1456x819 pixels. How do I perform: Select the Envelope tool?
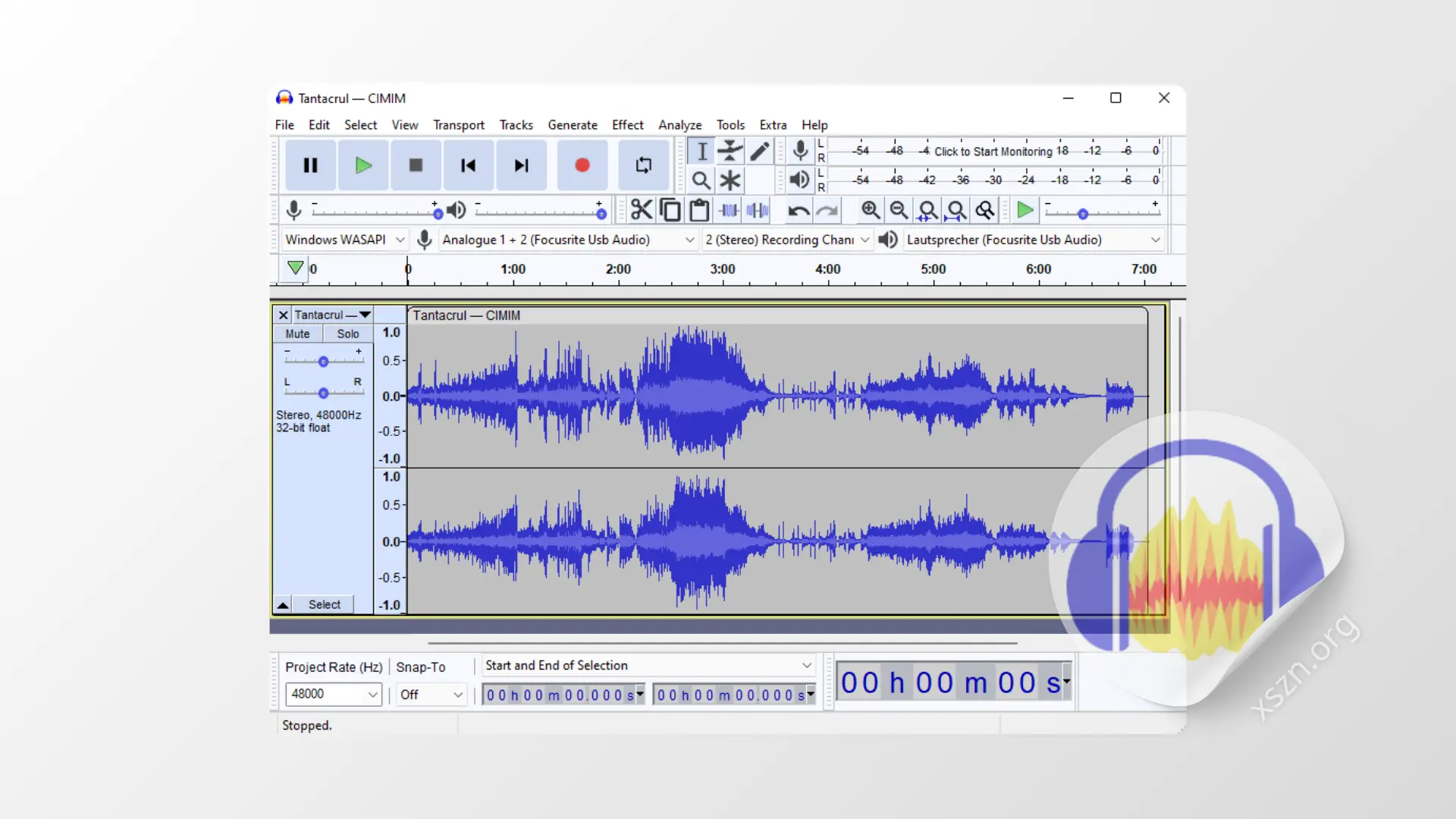click(729, 151)
